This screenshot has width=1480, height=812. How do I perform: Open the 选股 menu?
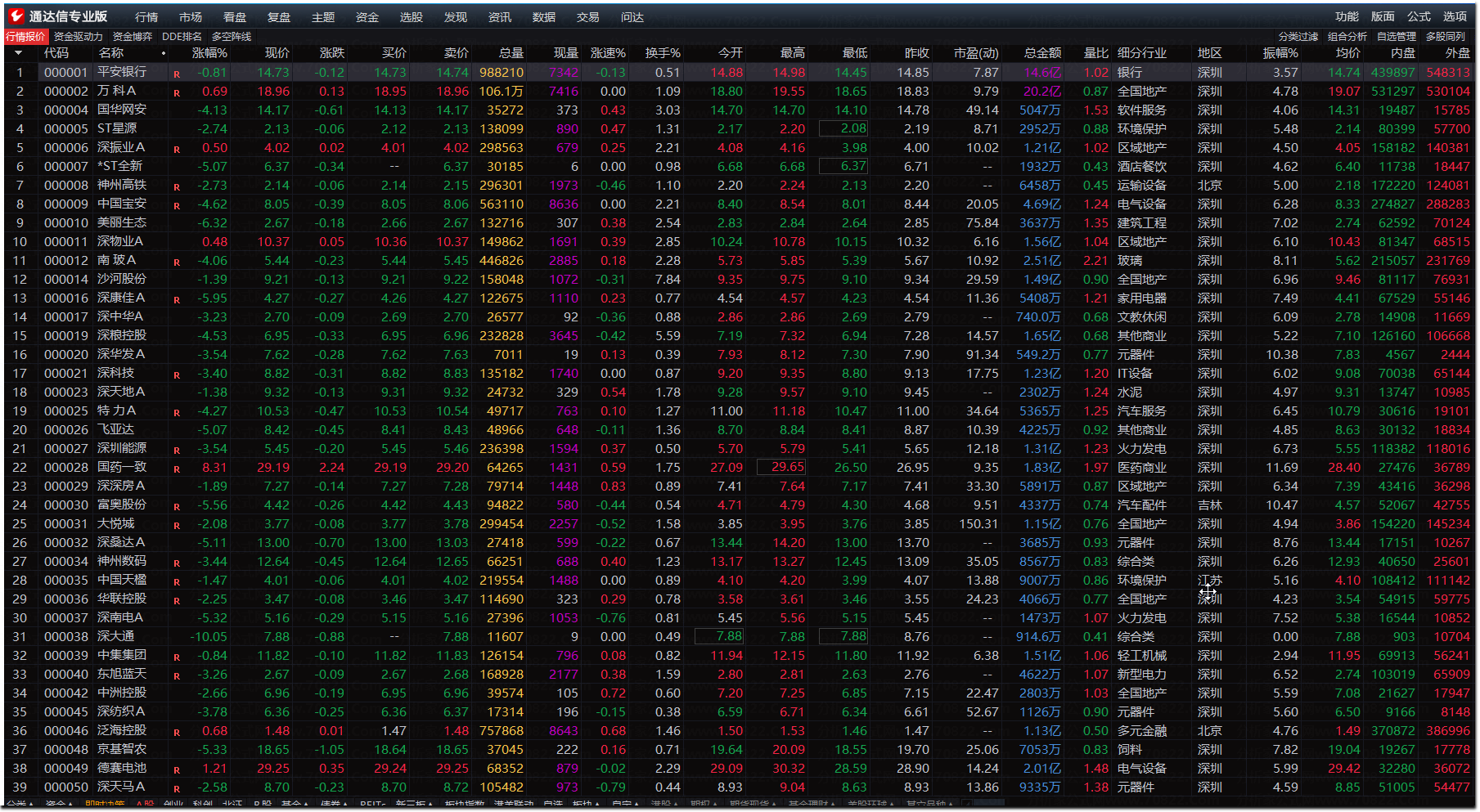[412, 17]
